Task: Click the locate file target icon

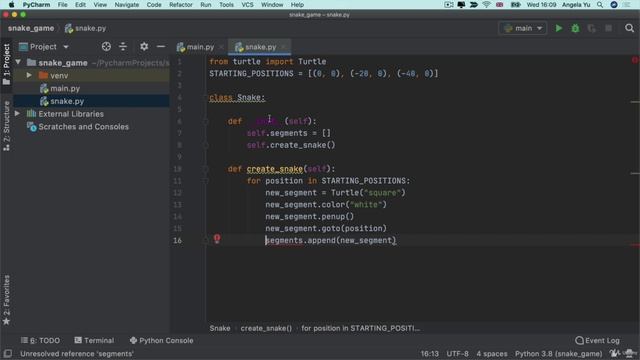Action: (106, 47)
